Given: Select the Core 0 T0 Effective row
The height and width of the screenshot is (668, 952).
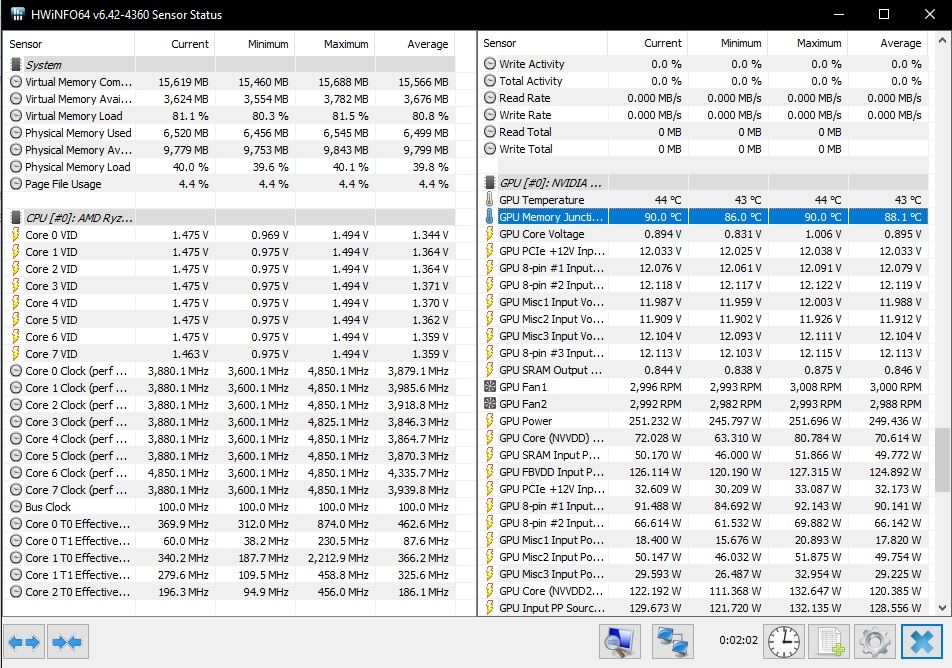Looking at the screenshot, I should pos(232,523).
